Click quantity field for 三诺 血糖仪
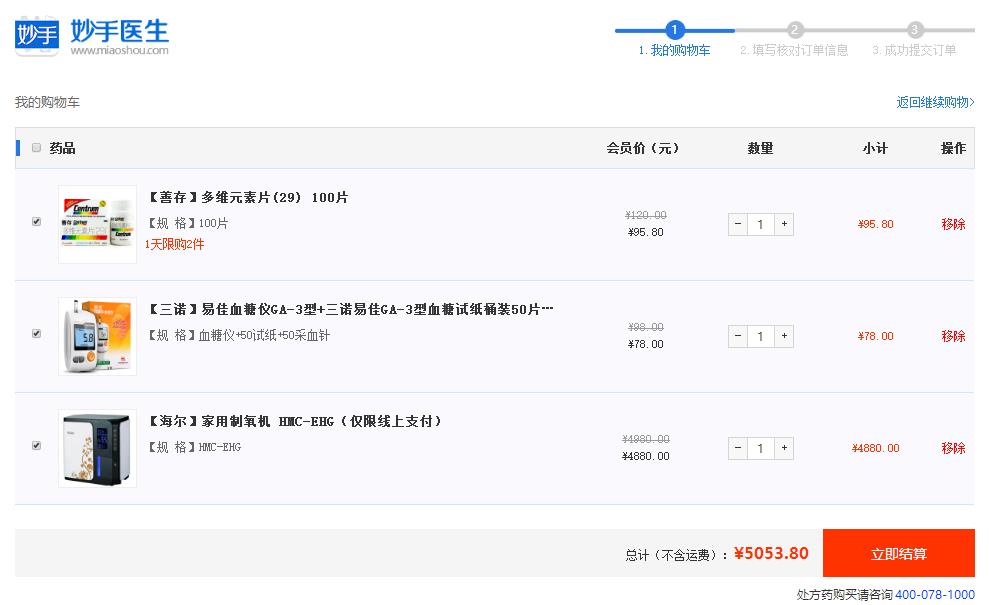 [x=761, y=336]
